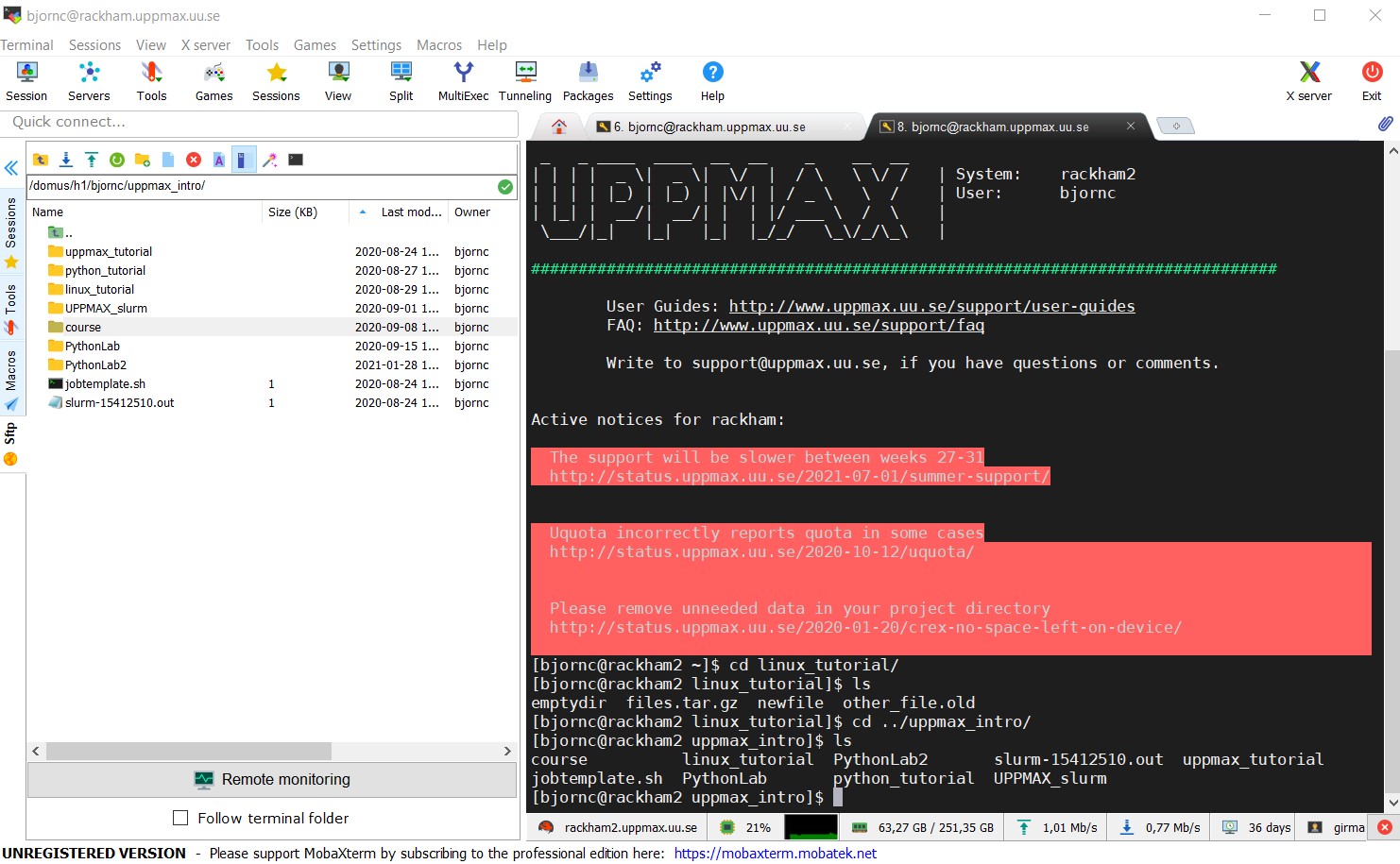Click the Split terminal icon
Screen dimensions: 1400x864
[401, 81]
